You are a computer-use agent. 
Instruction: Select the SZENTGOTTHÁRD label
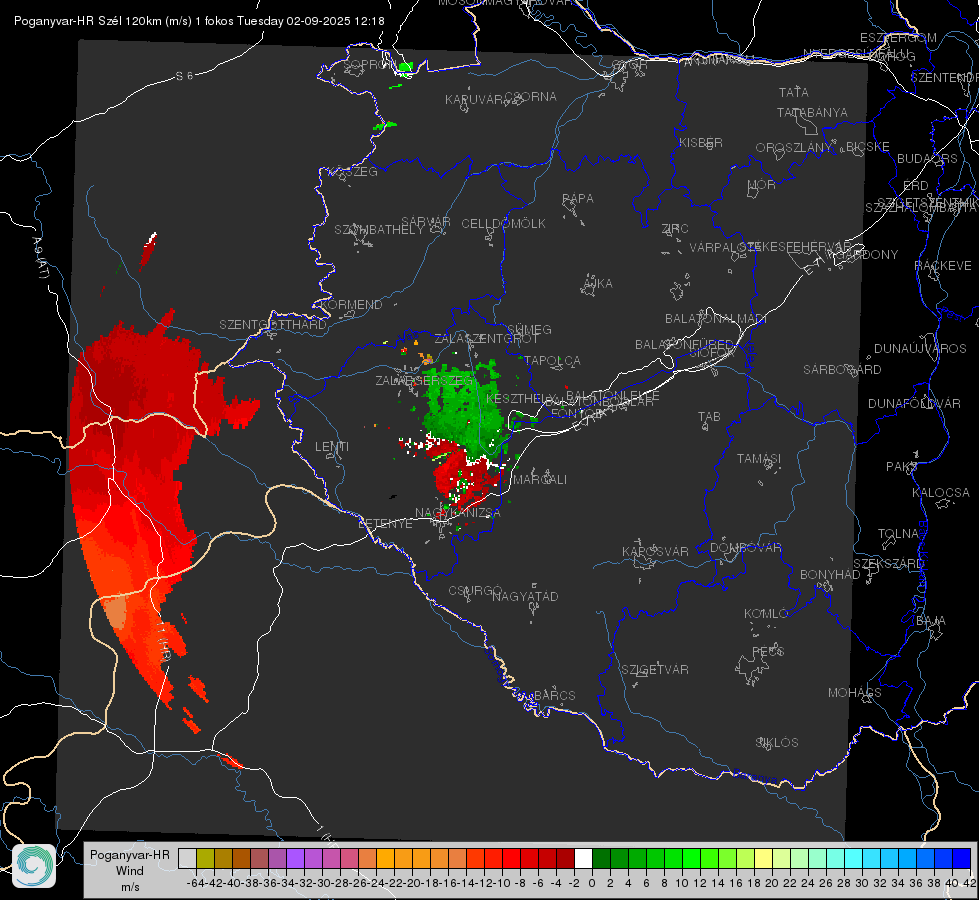point(273,325)
